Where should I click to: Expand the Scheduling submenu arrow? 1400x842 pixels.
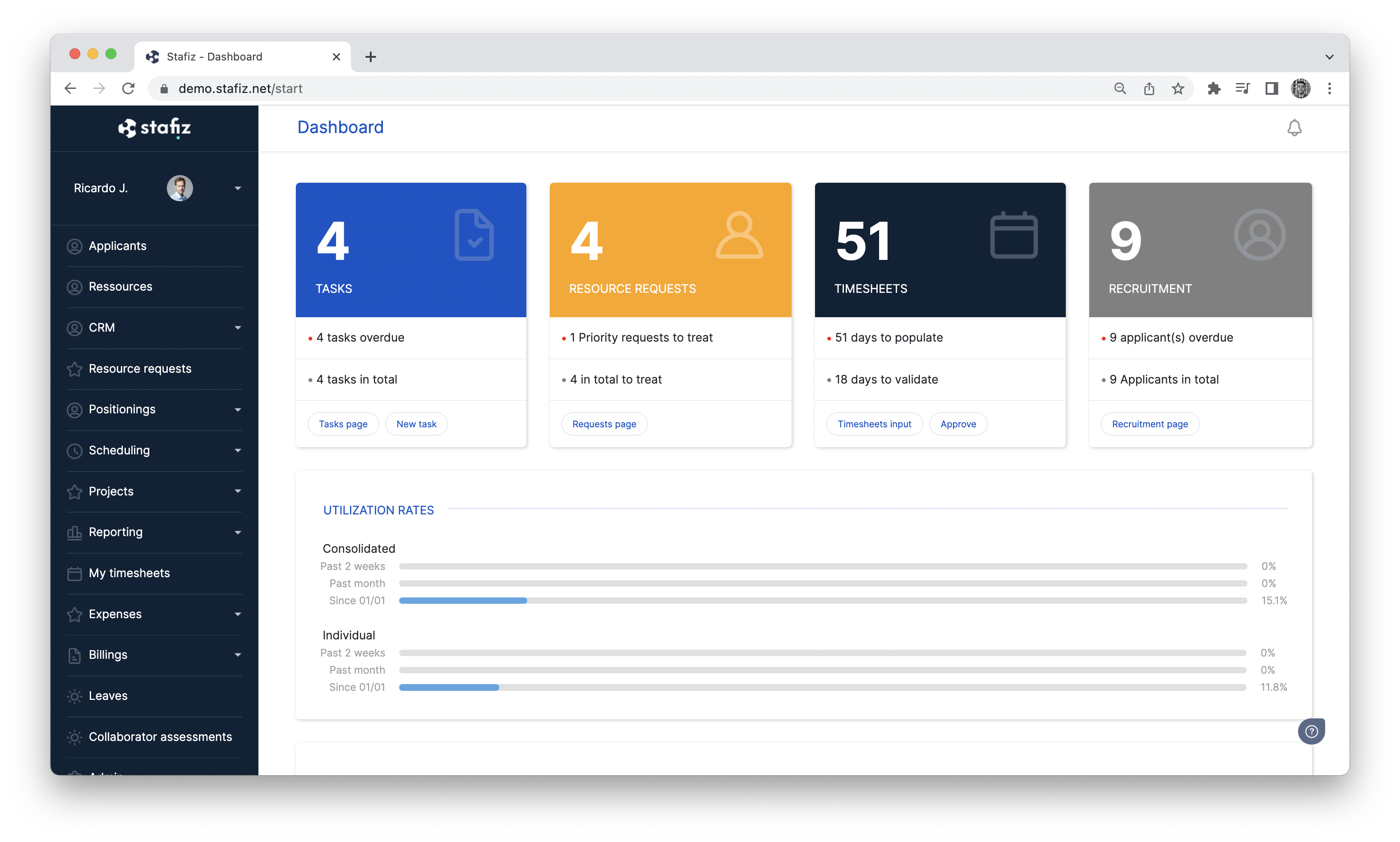point(238,450)
